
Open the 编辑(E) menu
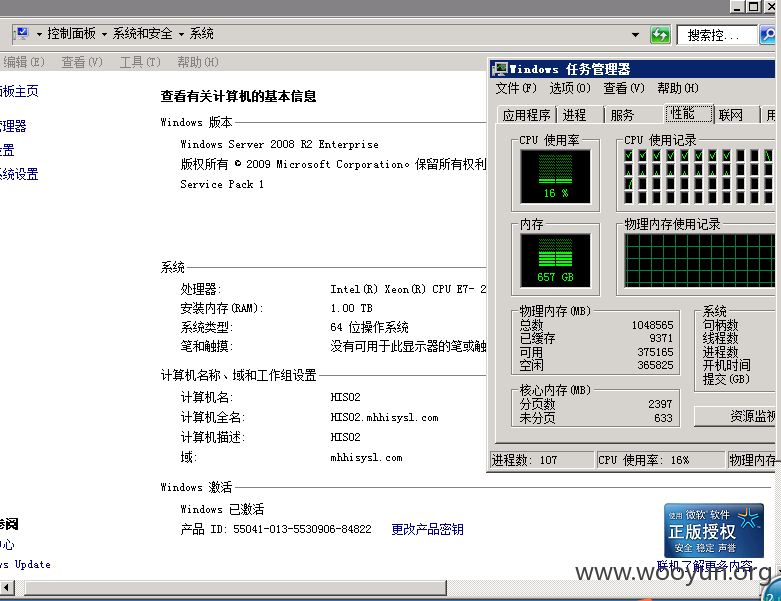pyautogui.click(x=23, y=62)
